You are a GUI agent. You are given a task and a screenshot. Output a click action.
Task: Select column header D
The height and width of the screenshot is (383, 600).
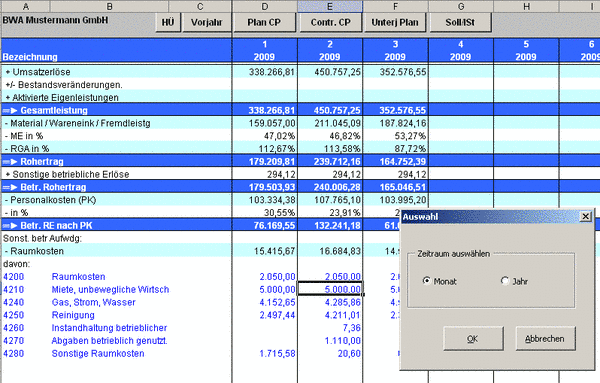point(265,6)
